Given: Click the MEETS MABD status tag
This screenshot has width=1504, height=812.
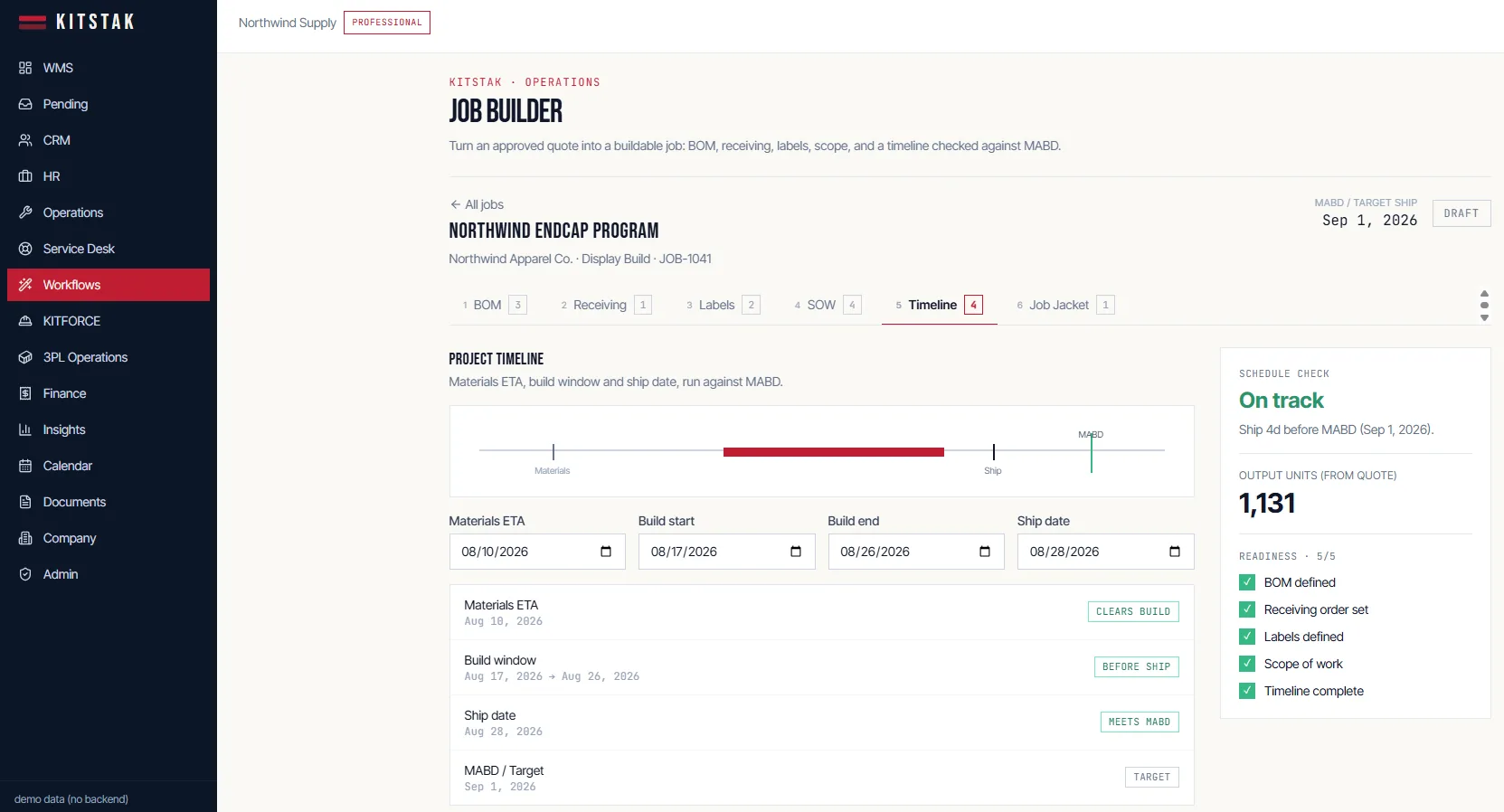Looking at the screenshot, I should coord(1140,722).
